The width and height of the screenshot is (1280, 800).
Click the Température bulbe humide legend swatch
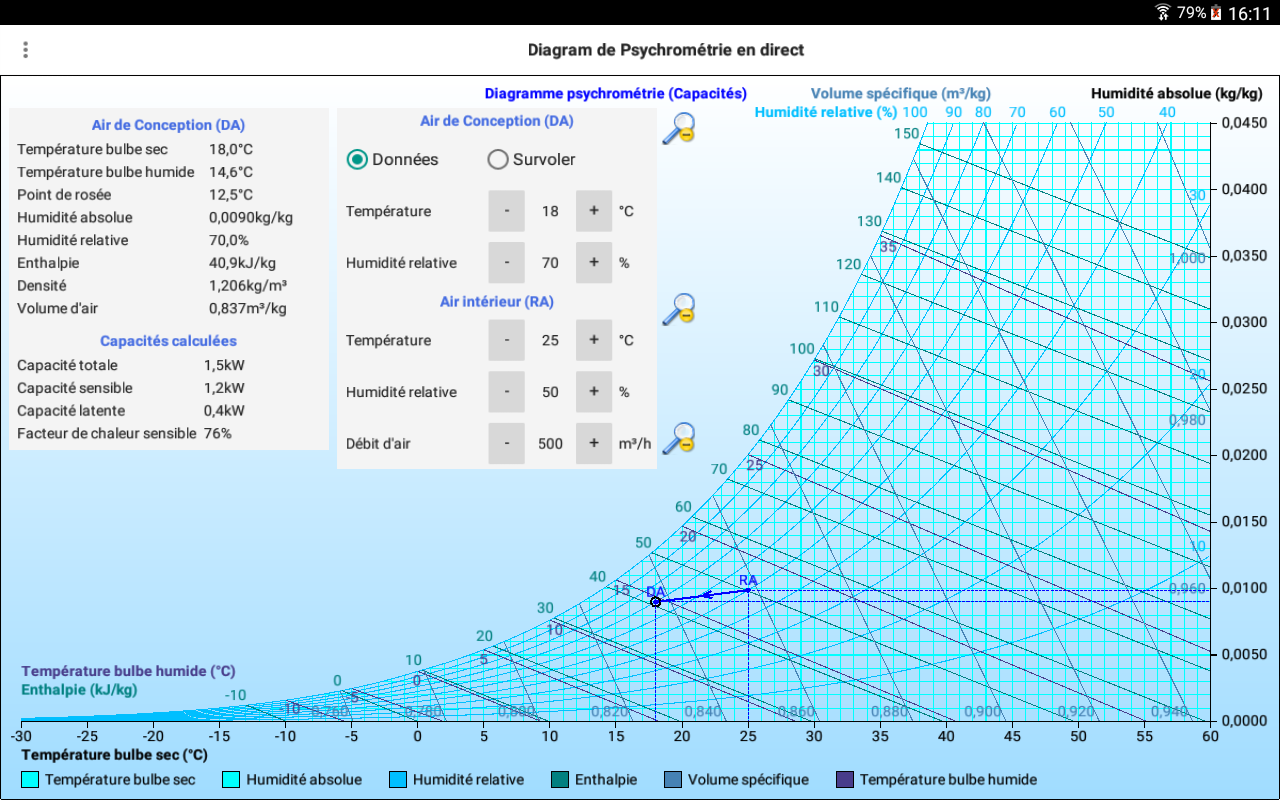(x=844, y=780)
